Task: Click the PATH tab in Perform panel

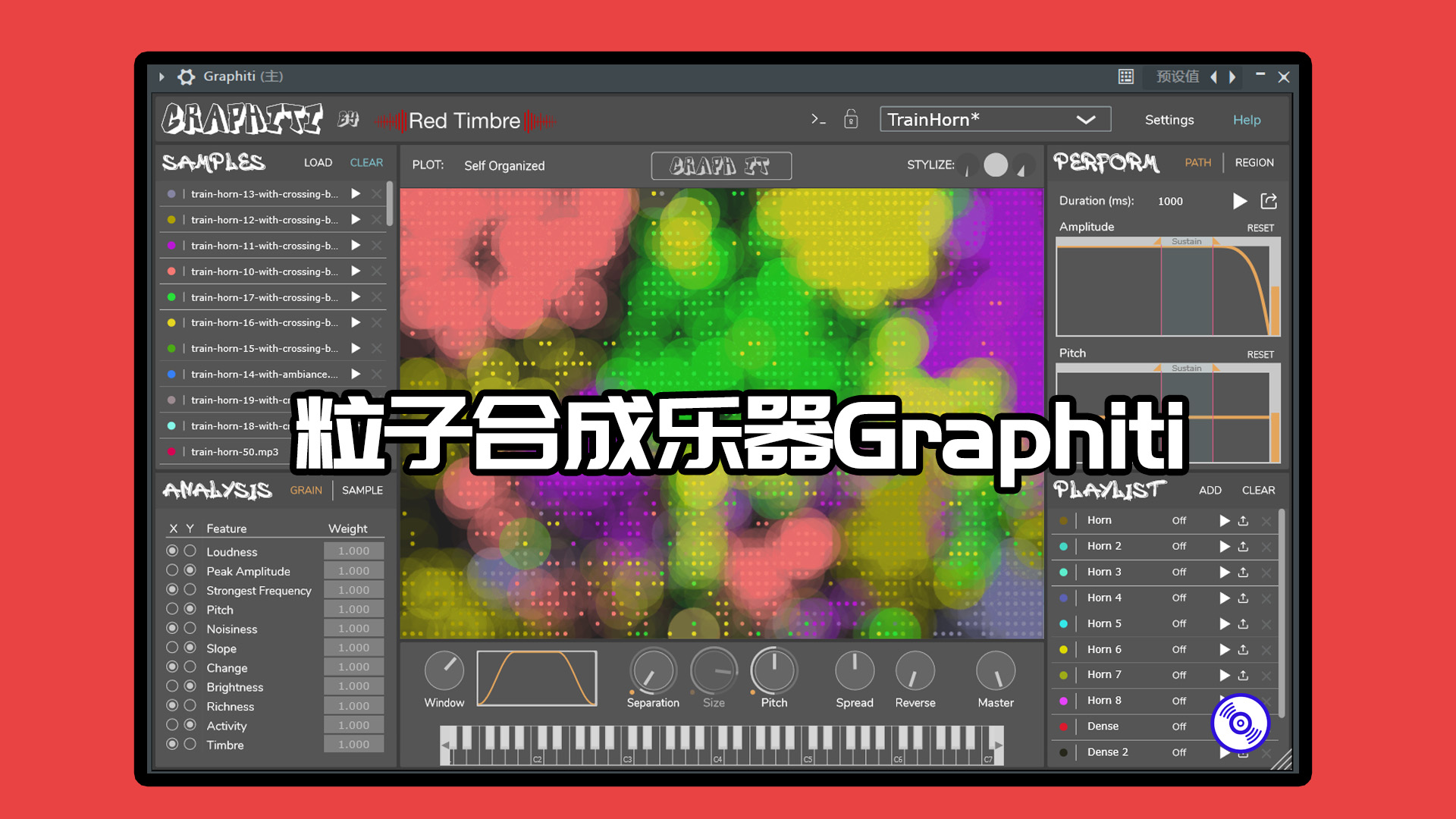Action: pos(1198,162)
